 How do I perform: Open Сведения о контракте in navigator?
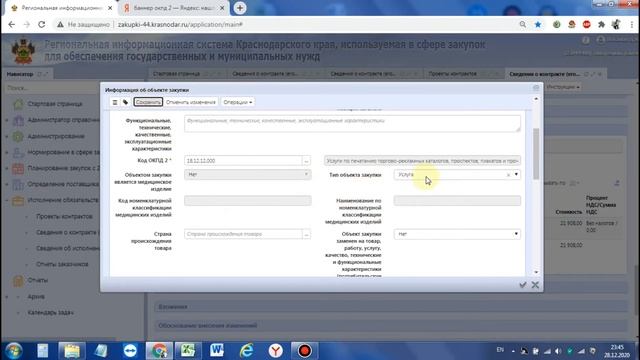67,232
